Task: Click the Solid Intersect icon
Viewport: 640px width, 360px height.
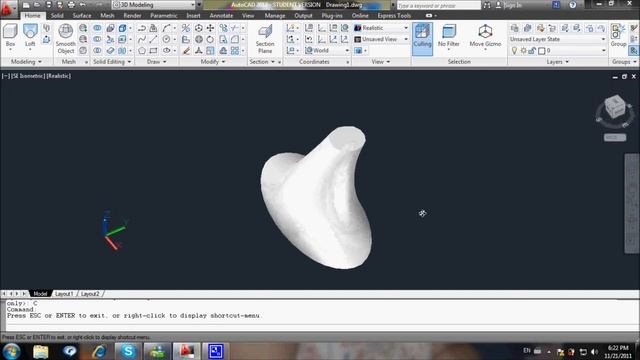Action: [x=97, y=51]
